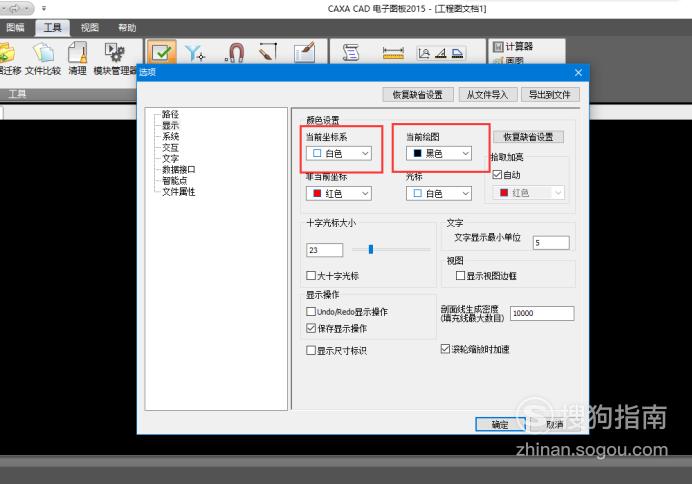Select 智能点 in the options tree
The width and height of the screenshot is (692, 484).
(175, 180)
